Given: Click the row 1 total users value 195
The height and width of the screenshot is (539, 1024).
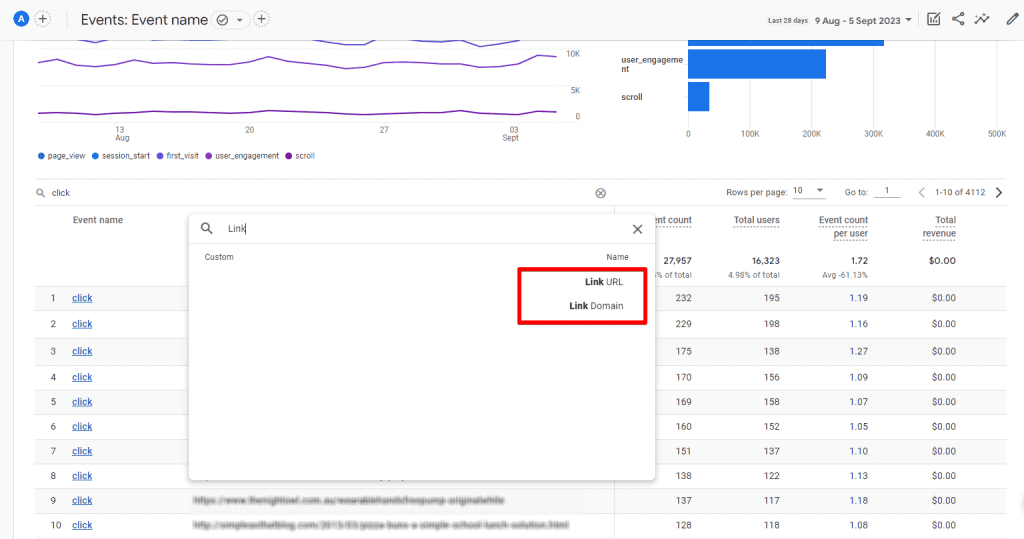Looking at the screenshot, I should pos(772,298).
